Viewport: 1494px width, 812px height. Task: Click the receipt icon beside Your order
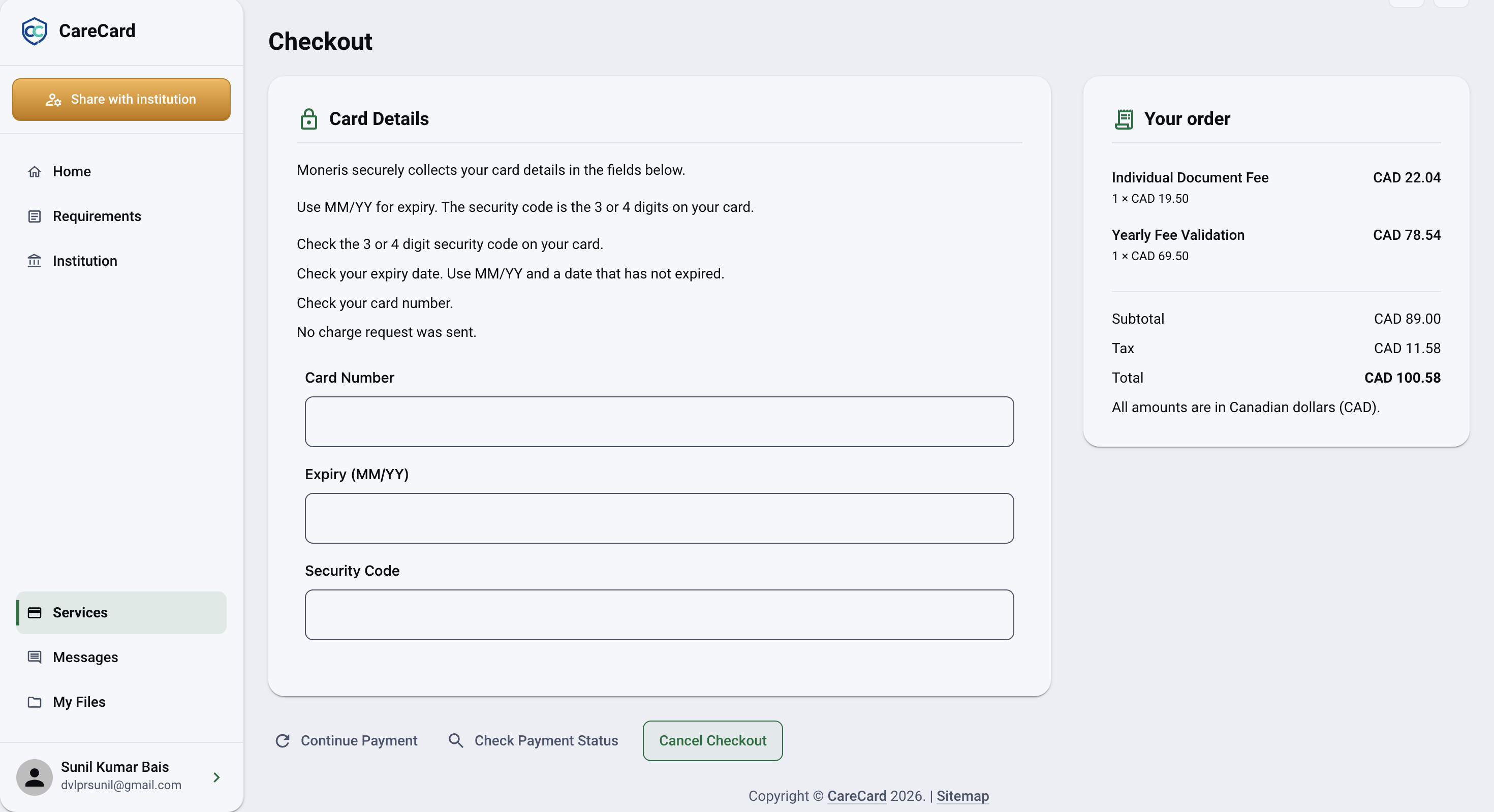click(1124, 119)
